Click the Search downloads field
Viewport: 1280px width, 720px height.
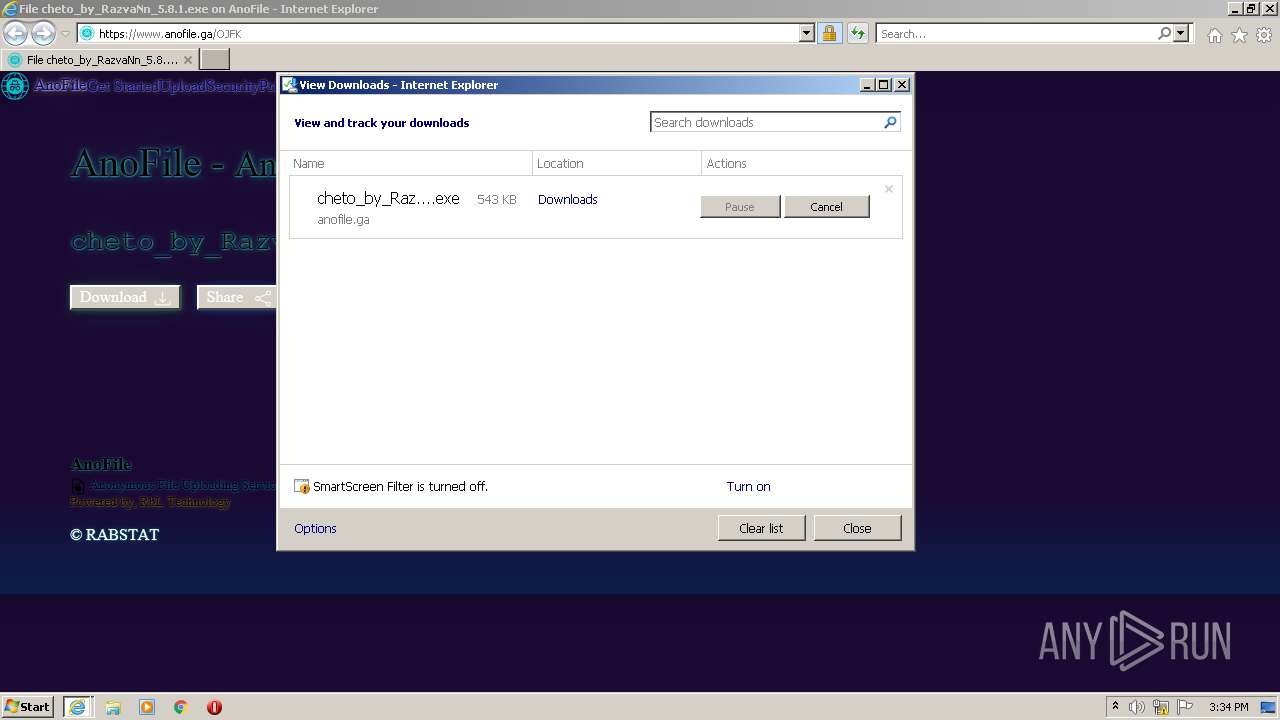pyautogui.click(x=766, y=122)
